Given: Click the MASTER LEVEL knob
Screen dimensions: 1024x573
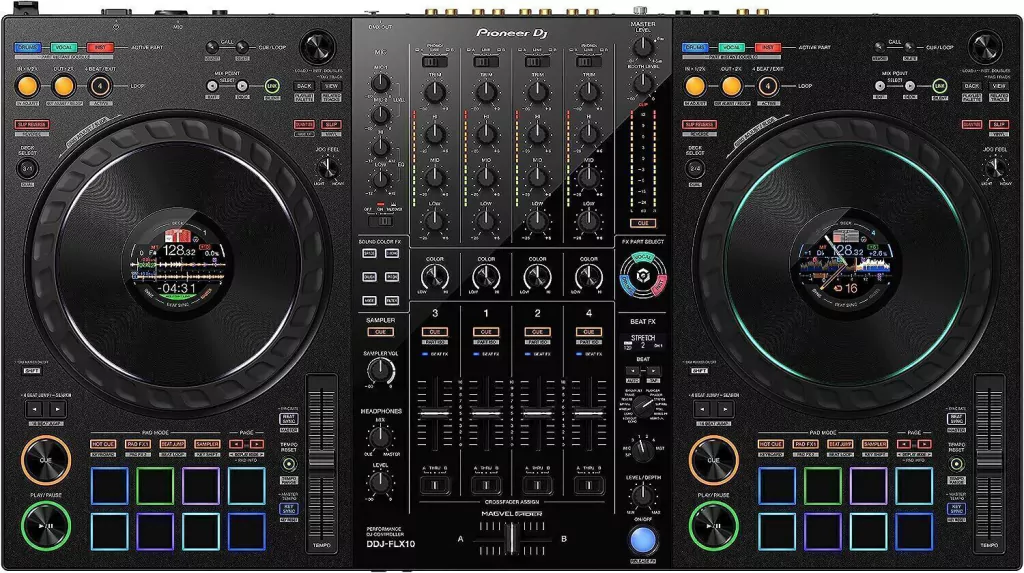Looking at the screenshot, I should pyautogui.click(x=643, y=47).
